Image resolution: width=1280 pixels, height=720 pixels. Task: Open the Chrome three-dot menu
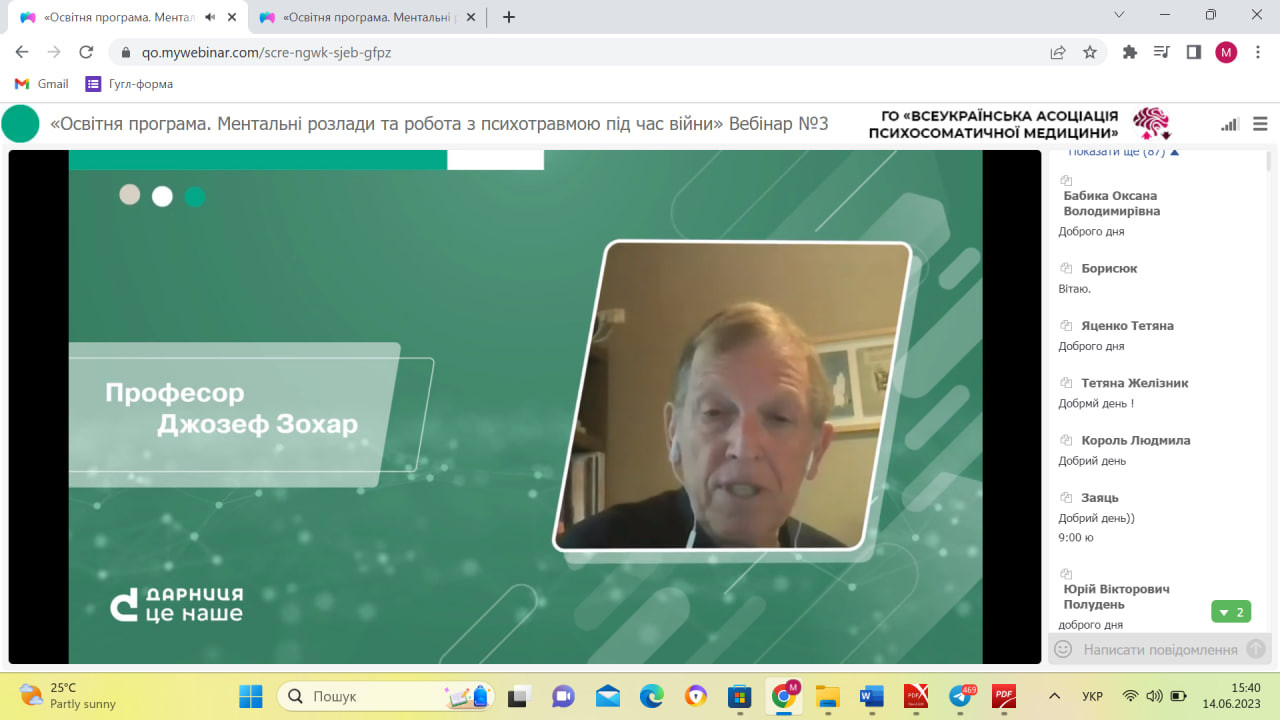pos(1258,52)
